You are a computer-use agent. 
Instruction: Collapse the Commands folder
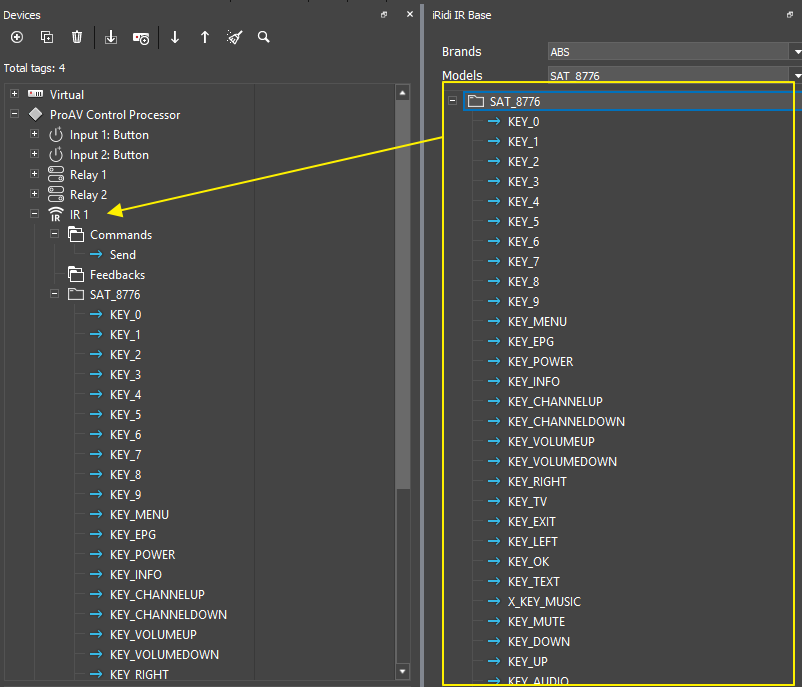[54, 234]
